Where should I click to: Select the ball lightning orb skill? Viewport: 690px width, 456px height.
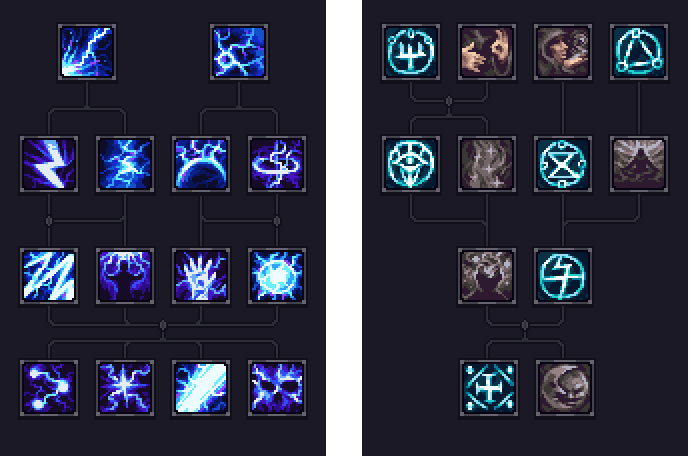pyautogui.click(x=277, y=276)
